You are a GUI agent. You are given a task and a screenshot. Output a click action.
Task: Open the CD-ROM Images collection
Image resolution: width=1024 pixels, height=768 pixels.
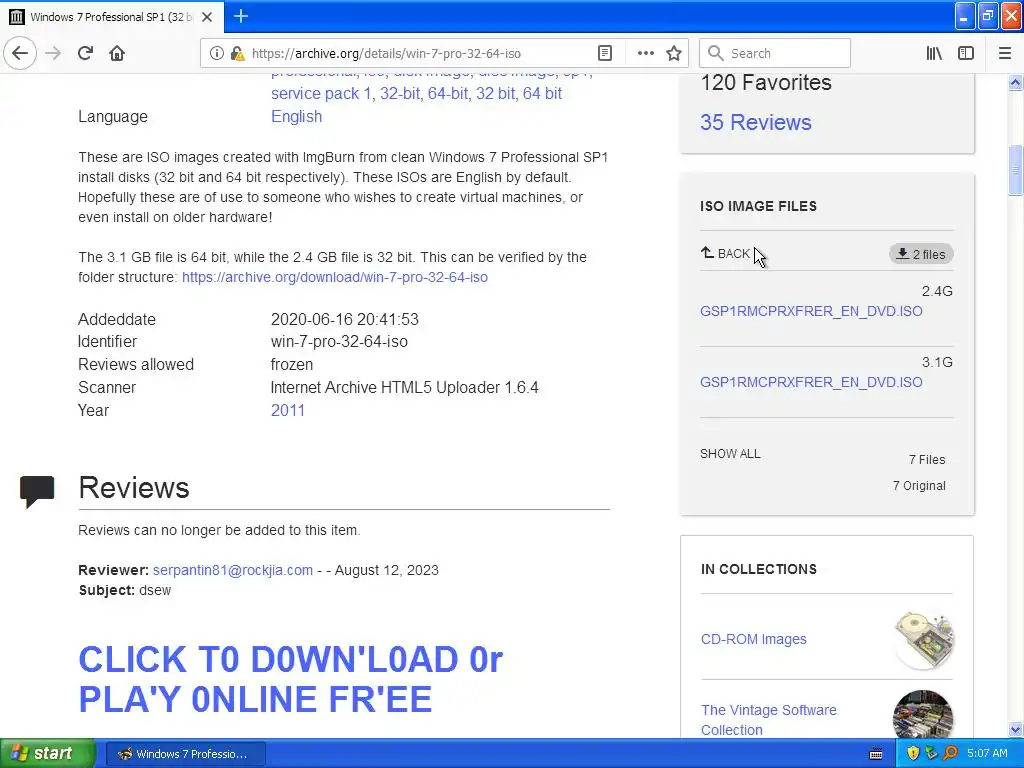coord(754,639)
